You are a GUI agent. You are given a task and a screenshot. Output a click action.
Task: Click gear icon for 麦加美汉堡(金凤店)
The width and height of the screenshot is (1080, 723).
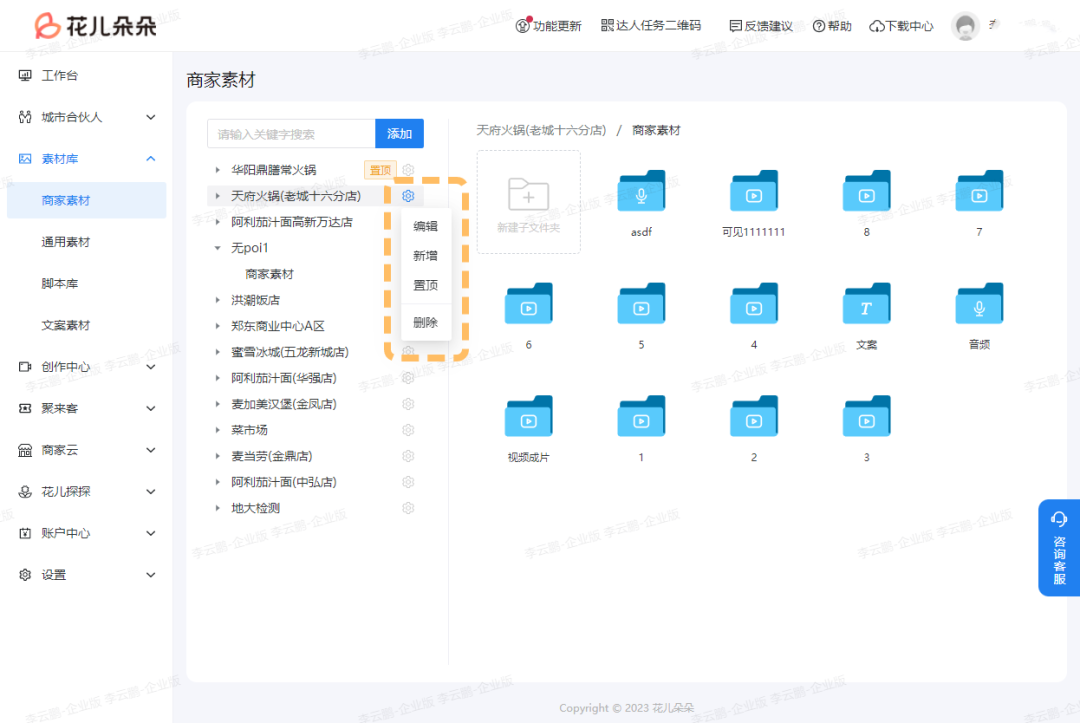(408, 404)
